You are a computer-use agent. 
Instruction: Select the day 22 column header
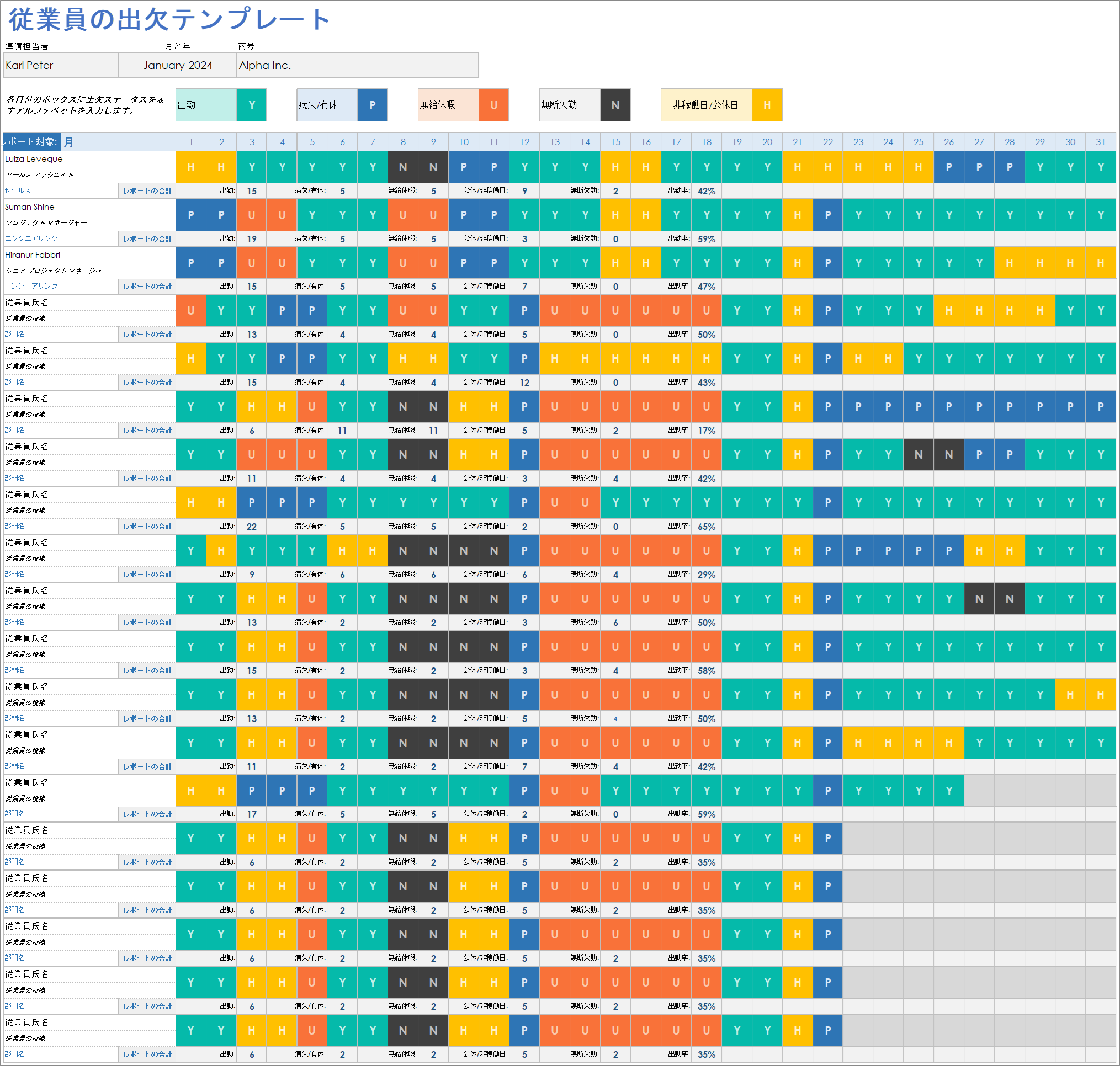pos(828,142)
